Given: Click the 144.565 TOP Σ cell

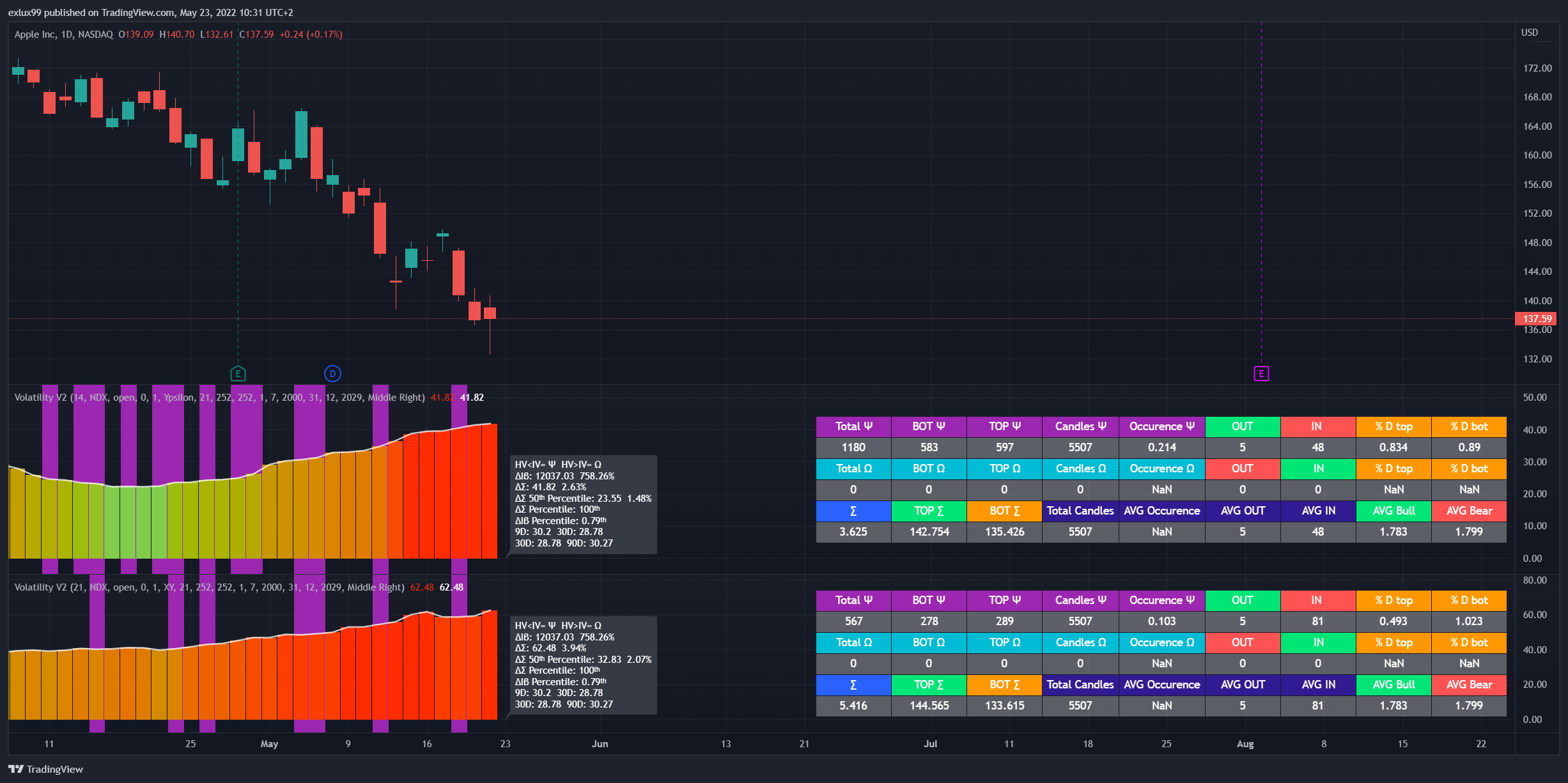Looking at the screenshot, I should point(929,706).
